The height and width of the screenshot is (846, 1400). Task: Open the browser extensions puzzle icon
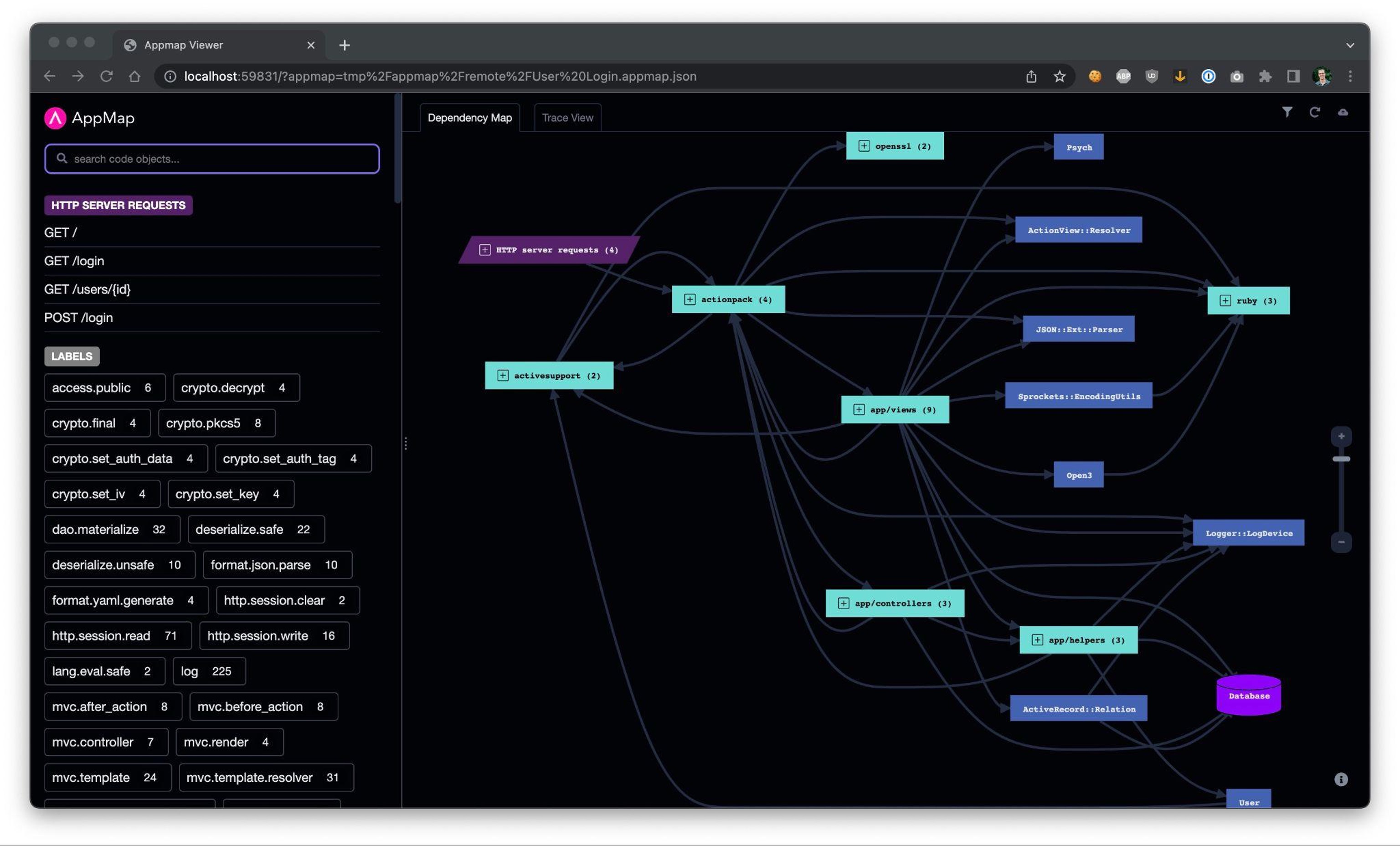(1265, 76)
